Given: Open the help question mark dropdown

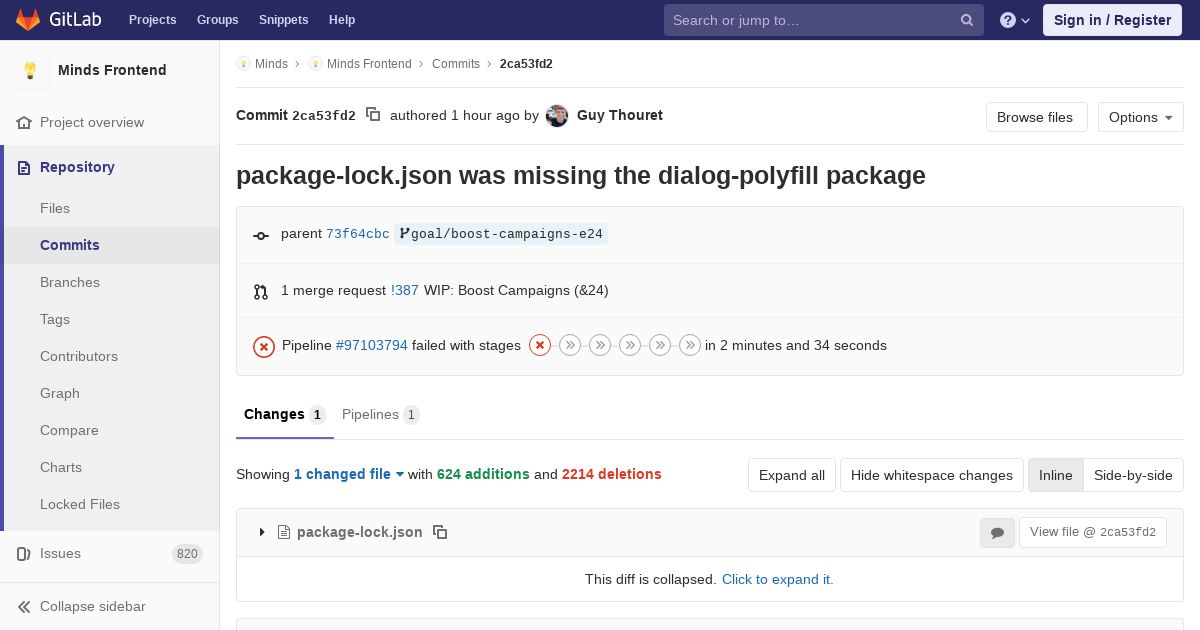Looking at the screenshot, I should click(x=1014, y=20).
